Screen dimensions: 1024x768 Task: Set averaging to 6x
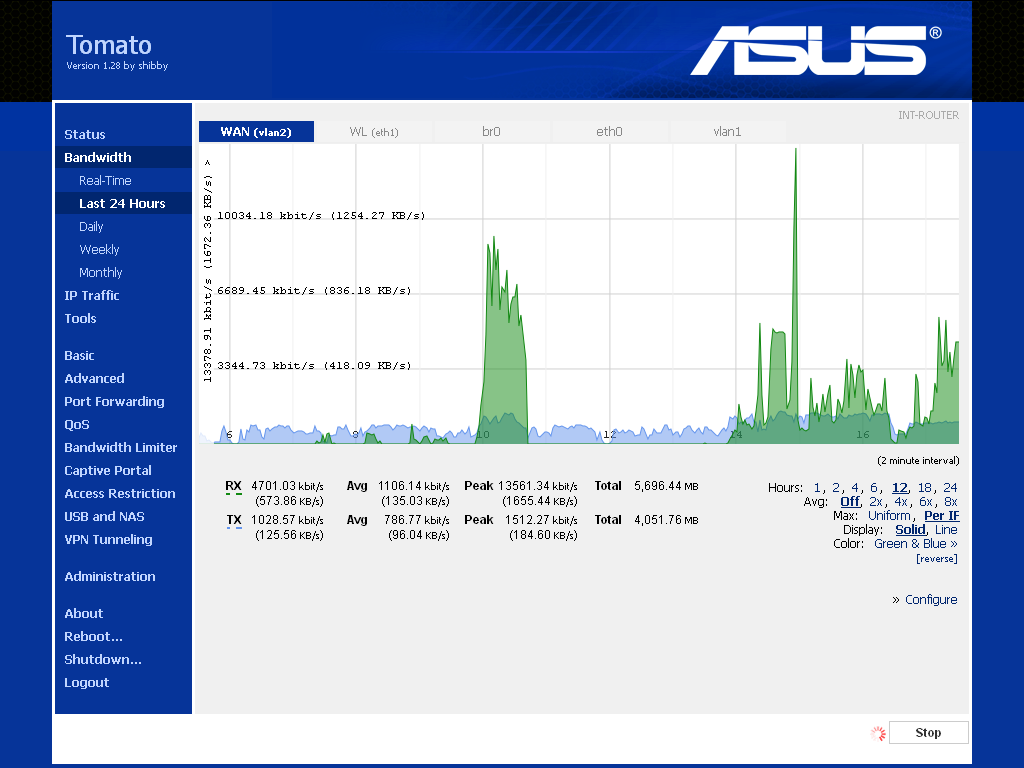coord(926,502)
